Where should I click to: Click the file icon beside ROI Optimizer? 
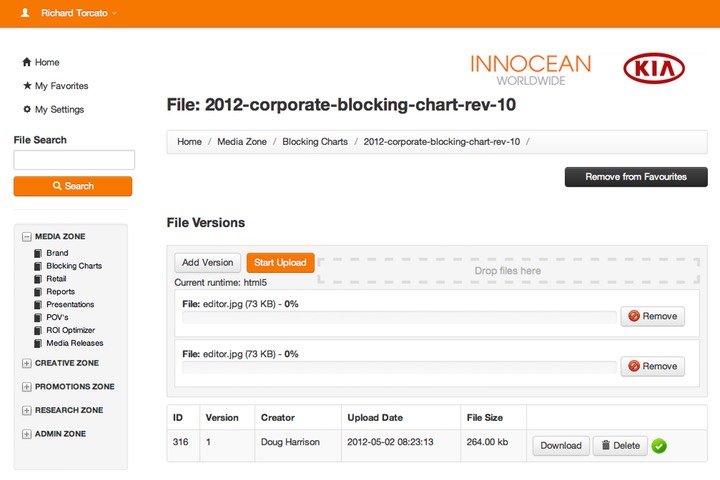38,330
